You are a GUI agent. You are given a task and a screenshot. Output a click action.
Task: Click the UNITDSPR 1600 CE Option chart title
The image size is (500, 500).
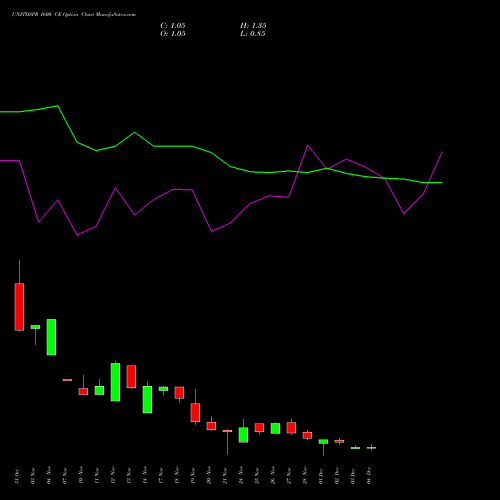pos(74,15)
